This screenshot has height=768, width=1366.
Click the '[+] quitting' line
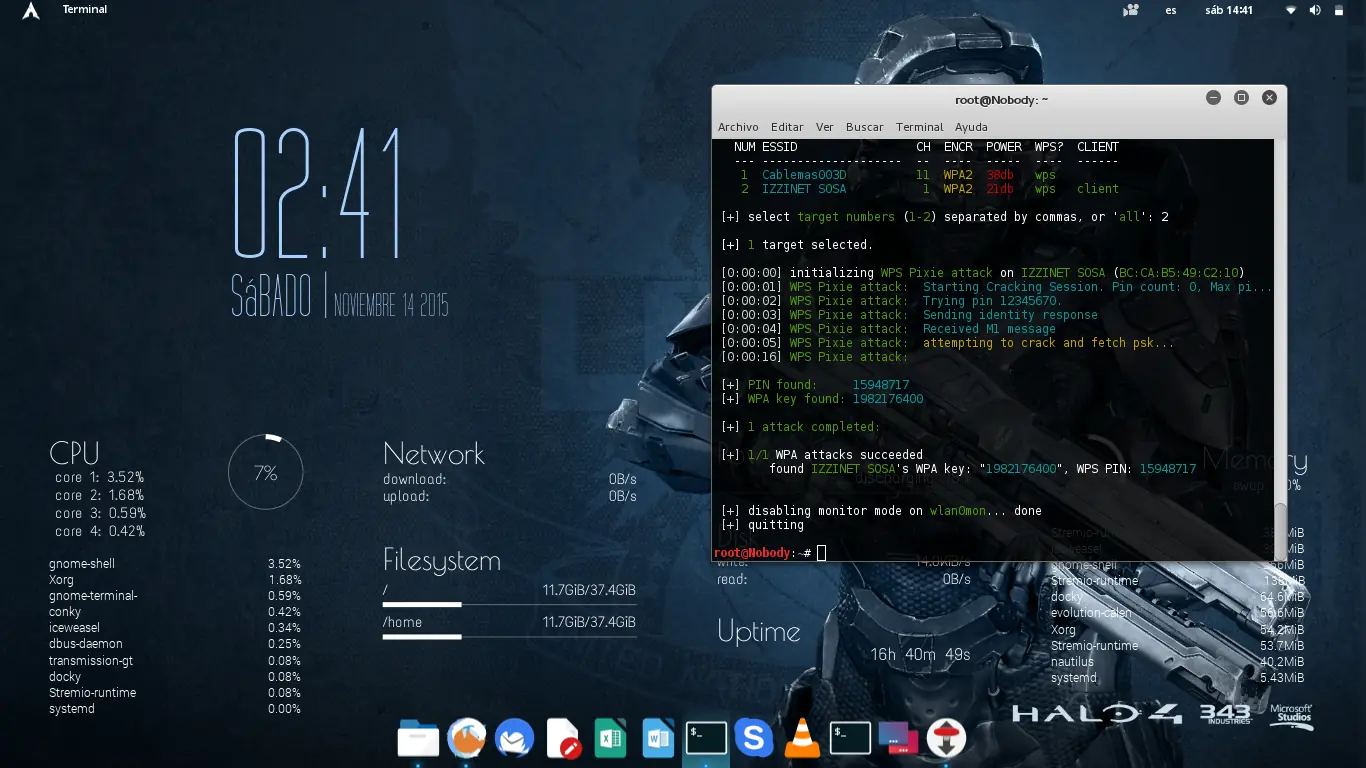point(762,525)
